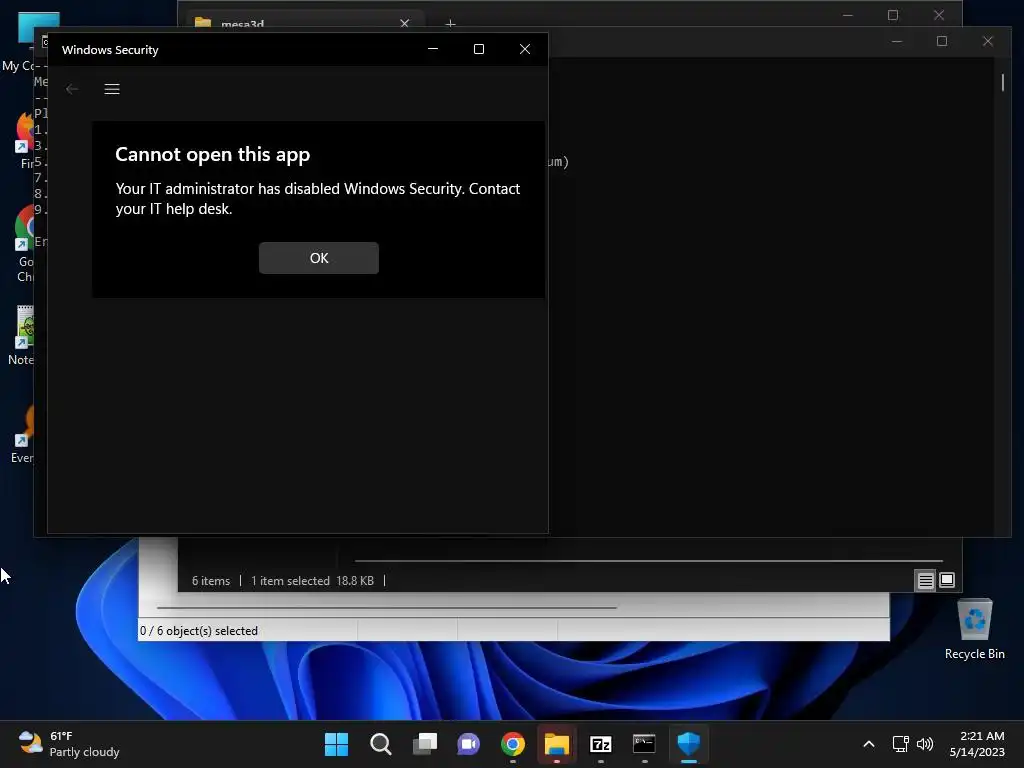Open Task View on the taskbar
The image size is (1024, 768).
[424, 744]
